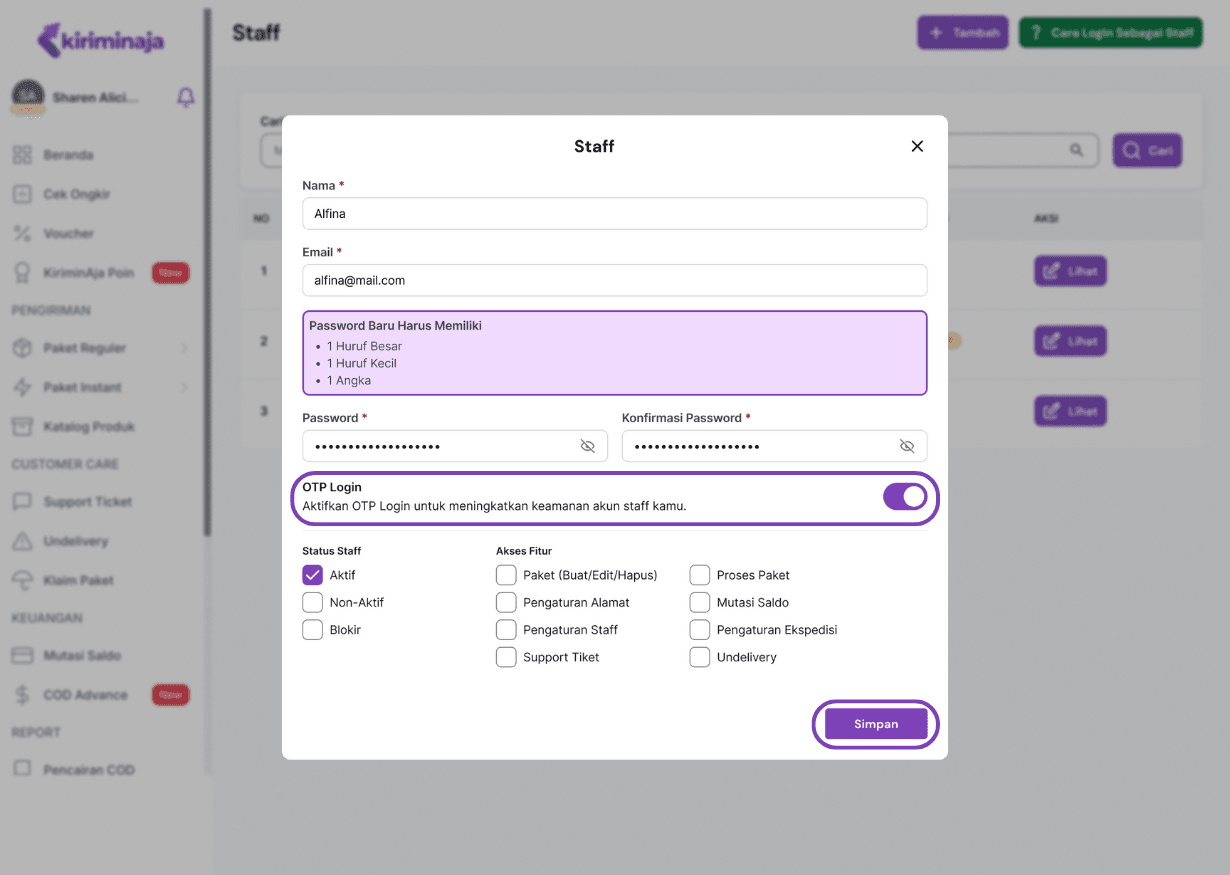1230x875 pixels.
Task: Reveal Konfirmasi Password with eye icon
Action: [x=907, y=446]
